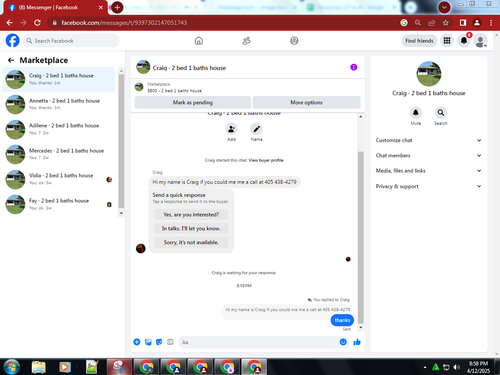The height and width of the screenshot is (375, 500).
Task: Click the Add people icon in the chat
Action: (x=231, y=129)
